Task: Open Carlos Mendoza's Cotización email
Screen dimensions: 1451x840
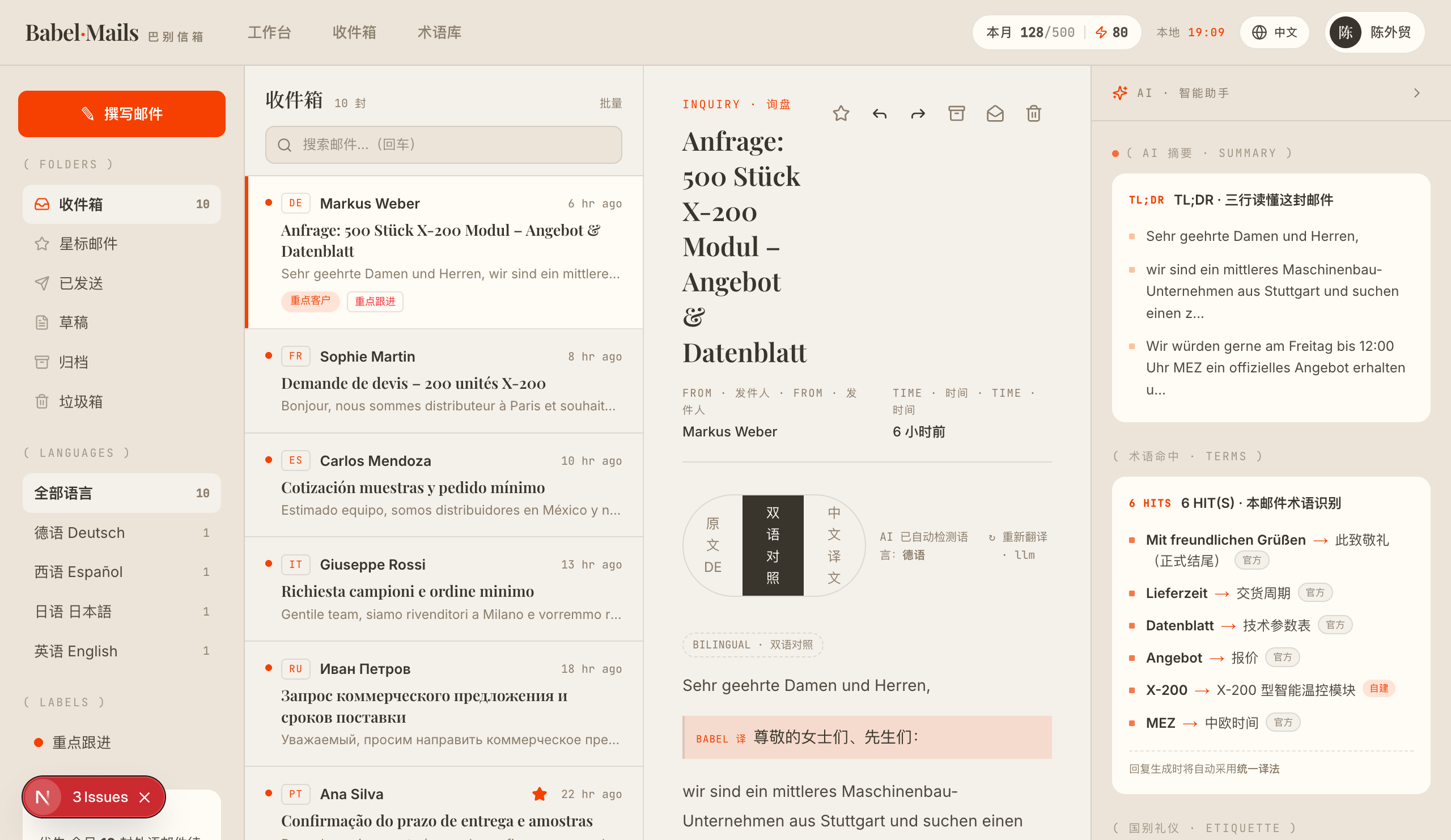Action: (x=443, y=485)
